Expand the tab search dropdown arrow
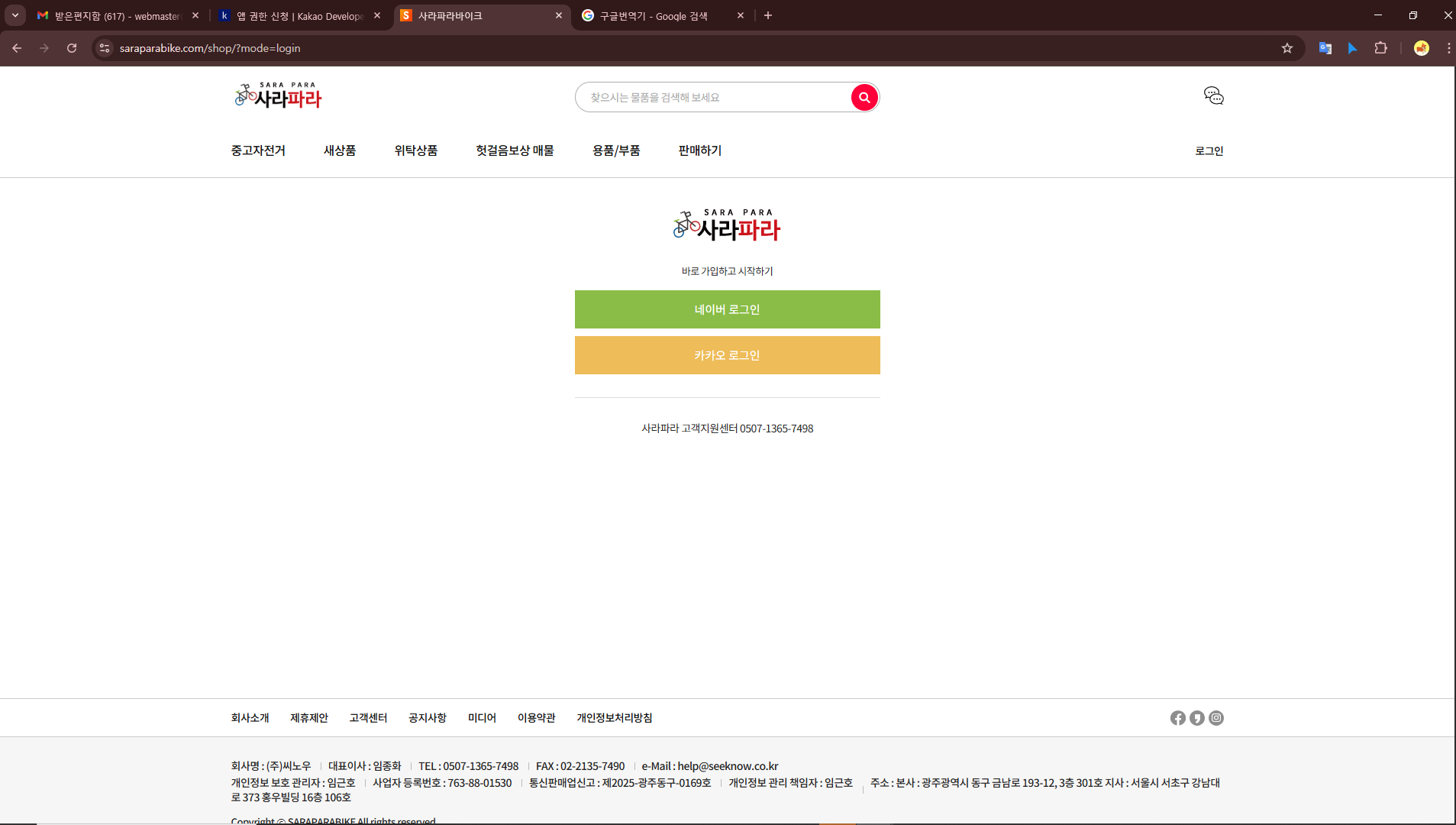This screenshot has width=1456, height=825. pyautogui.click(x=15, y=15)
